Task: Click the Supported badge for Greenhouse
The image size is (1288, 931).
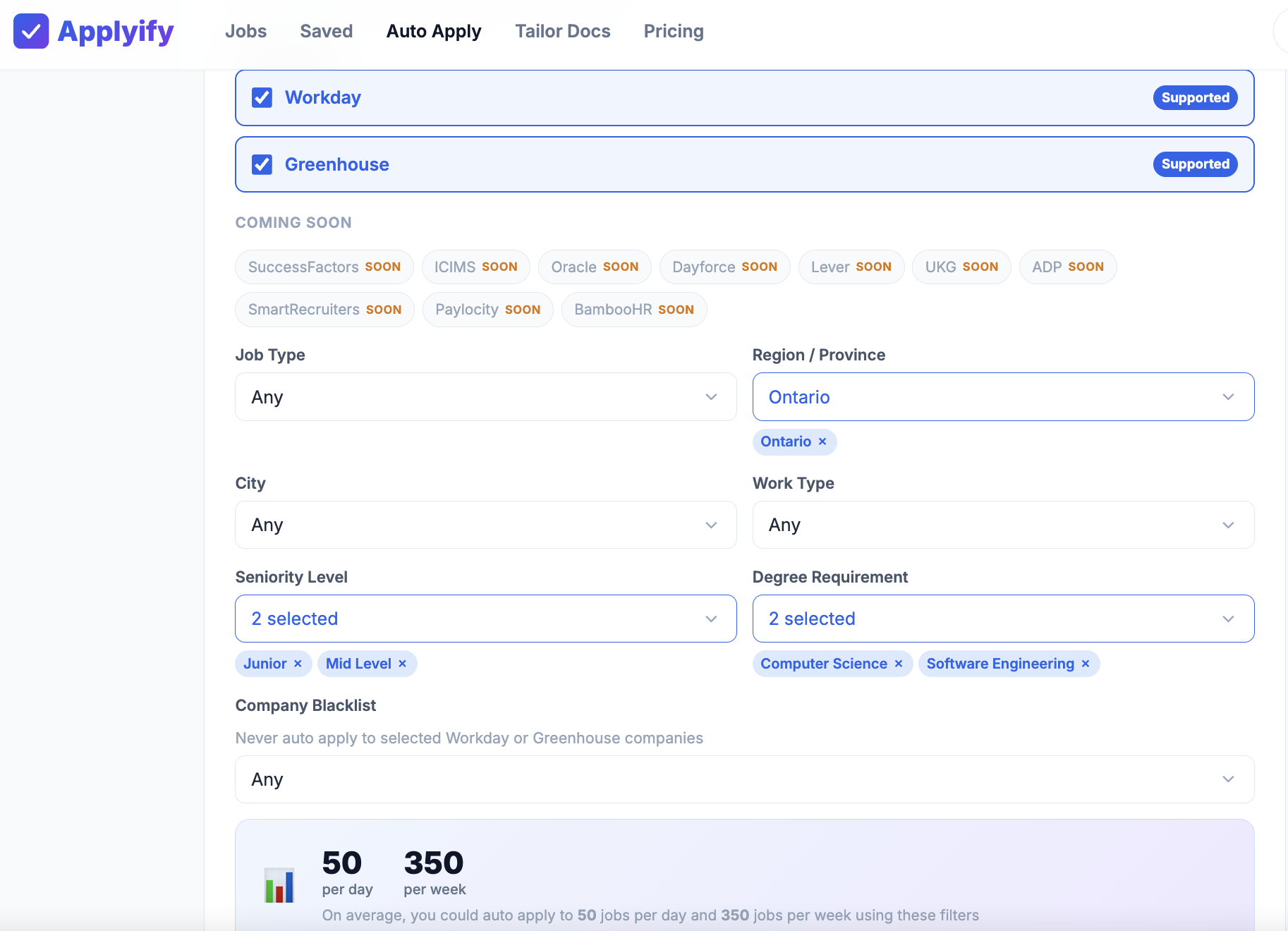Action: (1195, 164)
